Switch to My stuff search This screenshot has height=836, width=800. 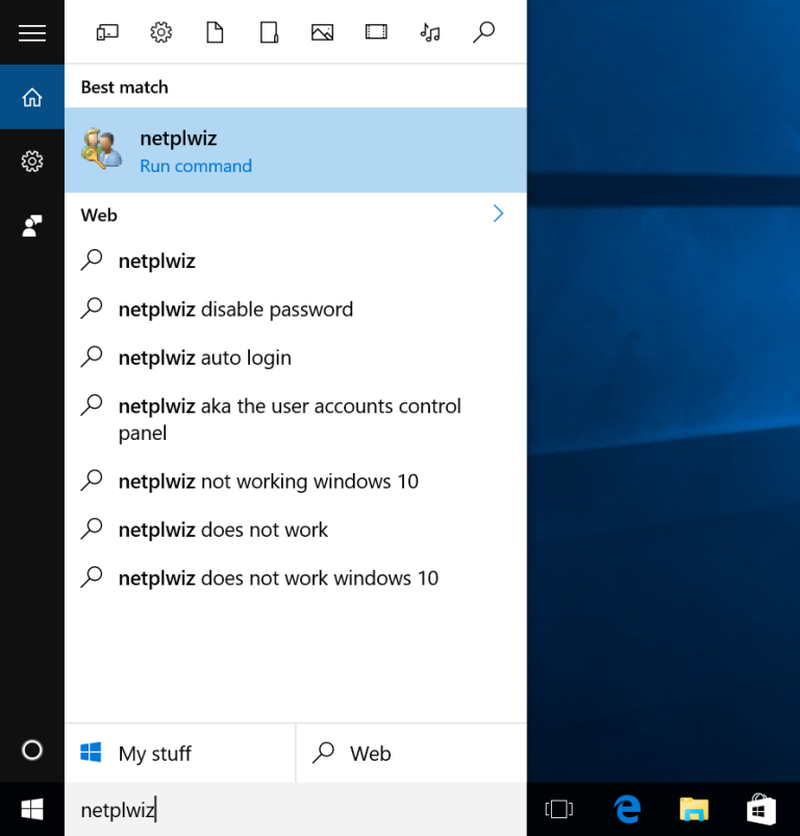coord(155,753)
